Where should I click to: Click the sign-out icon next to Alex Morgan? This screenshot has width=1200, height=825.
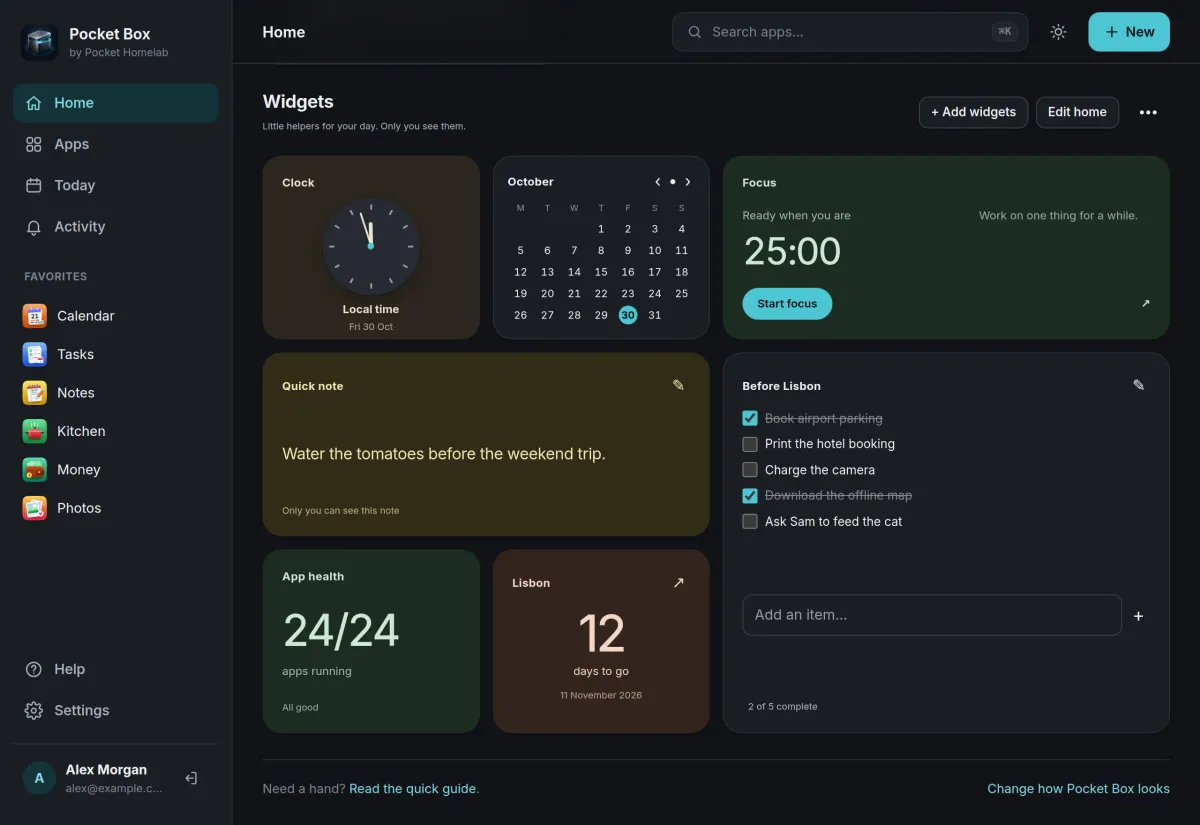click(191, 778)
